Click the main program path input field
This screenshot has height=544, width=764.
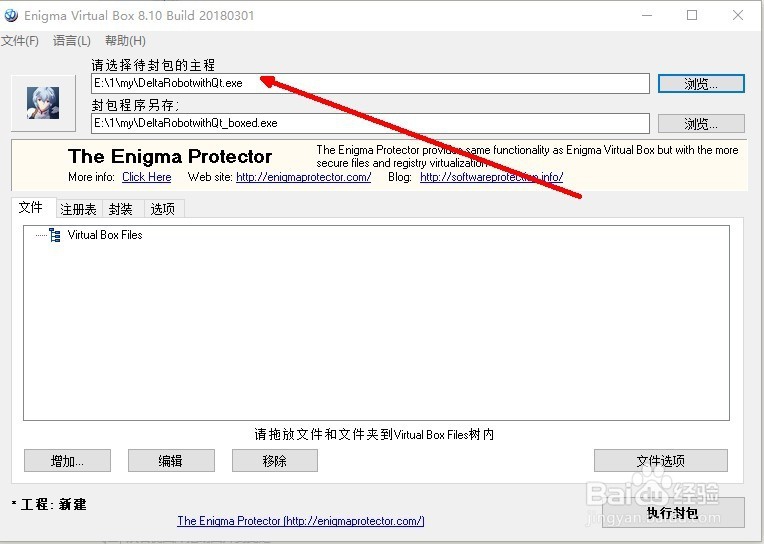click(370, 83)
